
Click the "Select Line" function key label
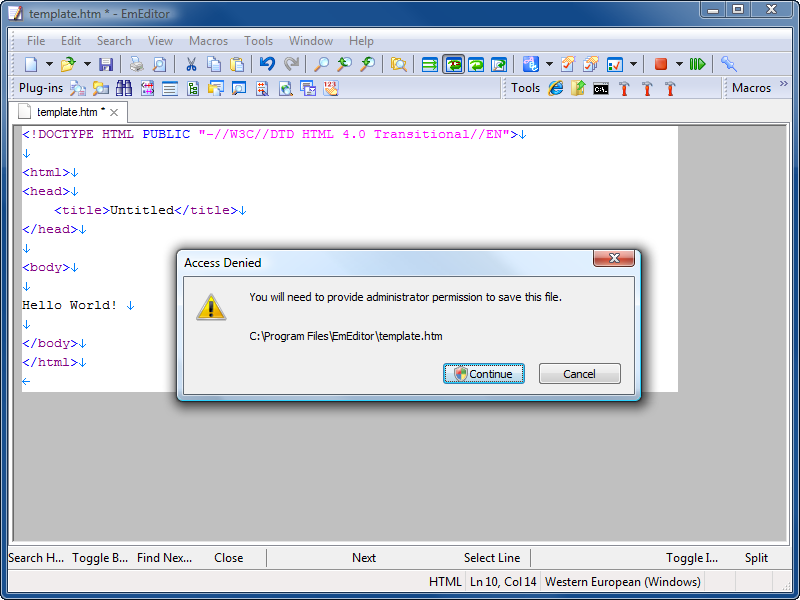pyautogui.click(x=492, y=558)
